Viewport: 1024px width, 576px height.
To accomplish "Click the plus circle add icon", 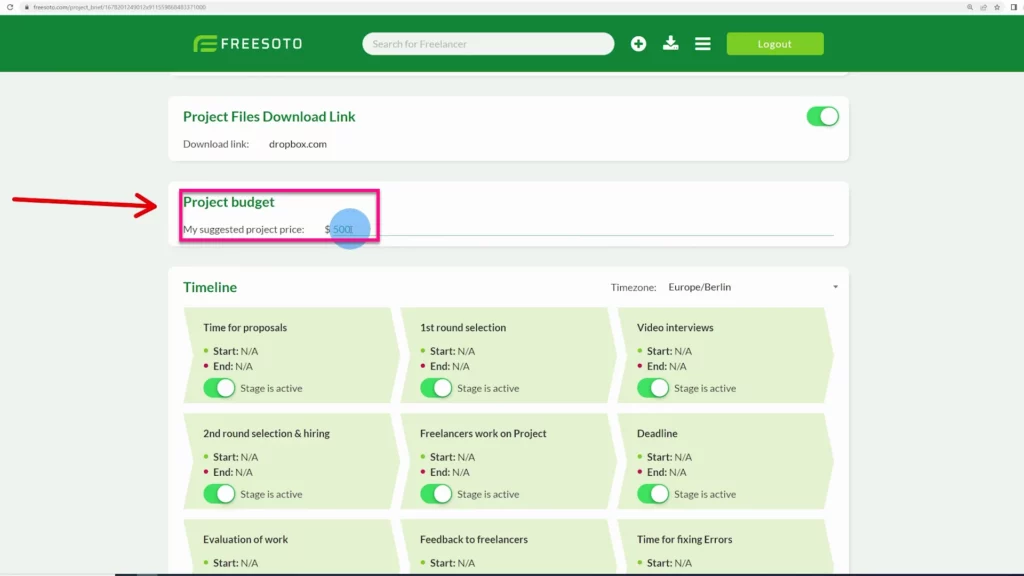I will pyautogui.click(x=638, y=44).
